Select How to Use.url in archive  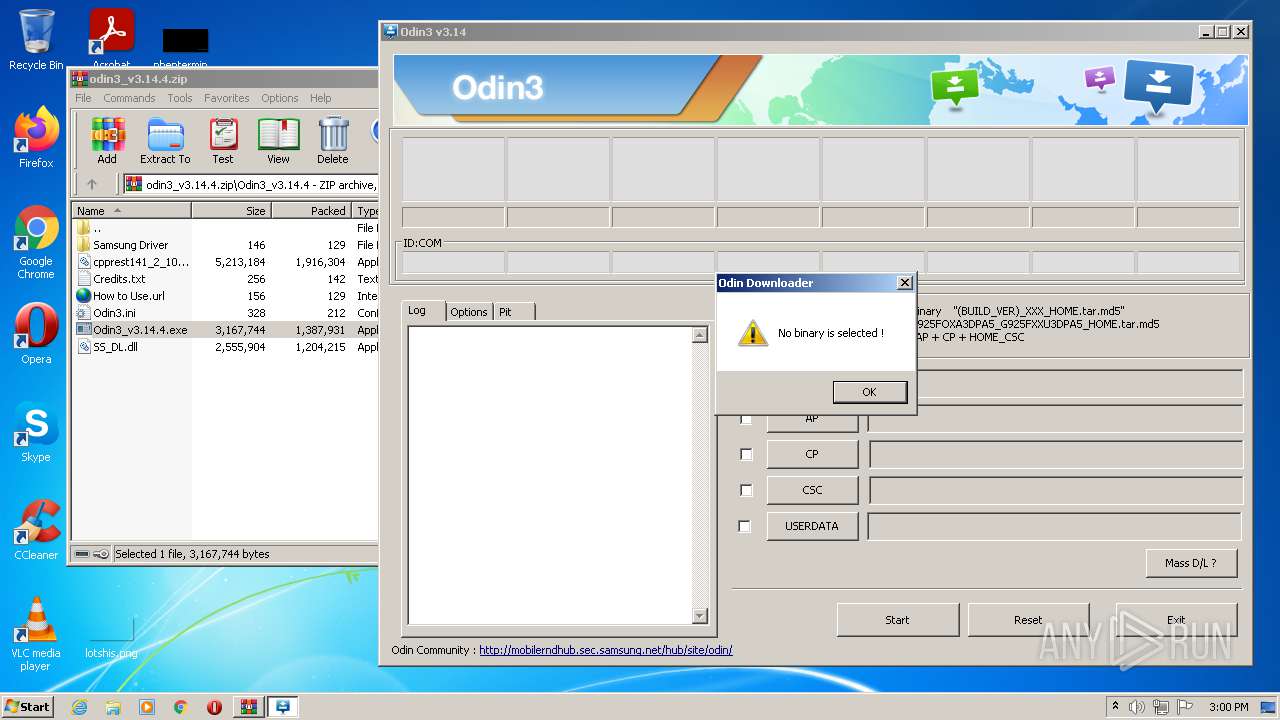(225, 296)
